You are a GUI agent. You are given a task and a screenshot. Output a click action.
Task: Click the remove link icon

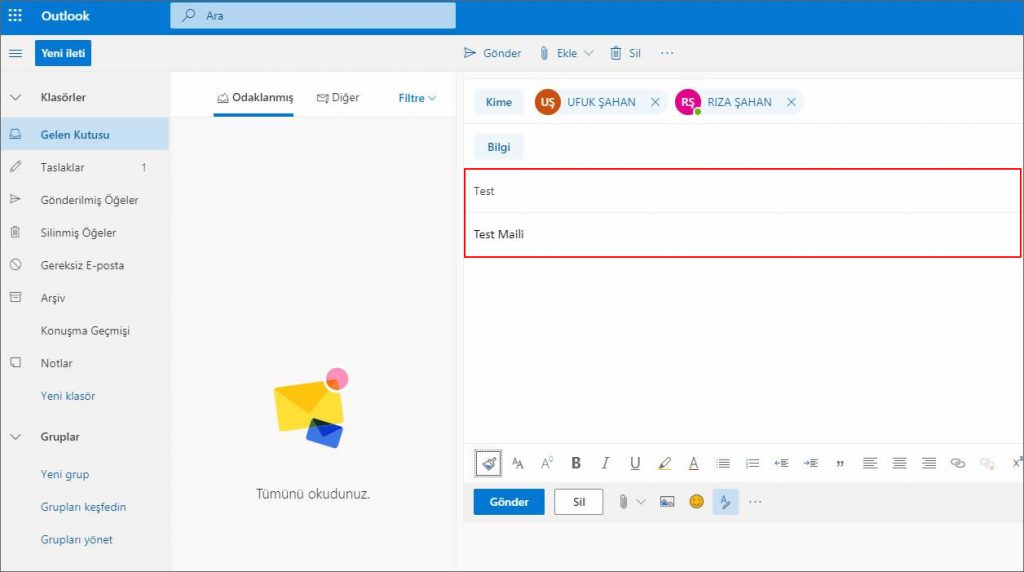[x=987, y=463]
